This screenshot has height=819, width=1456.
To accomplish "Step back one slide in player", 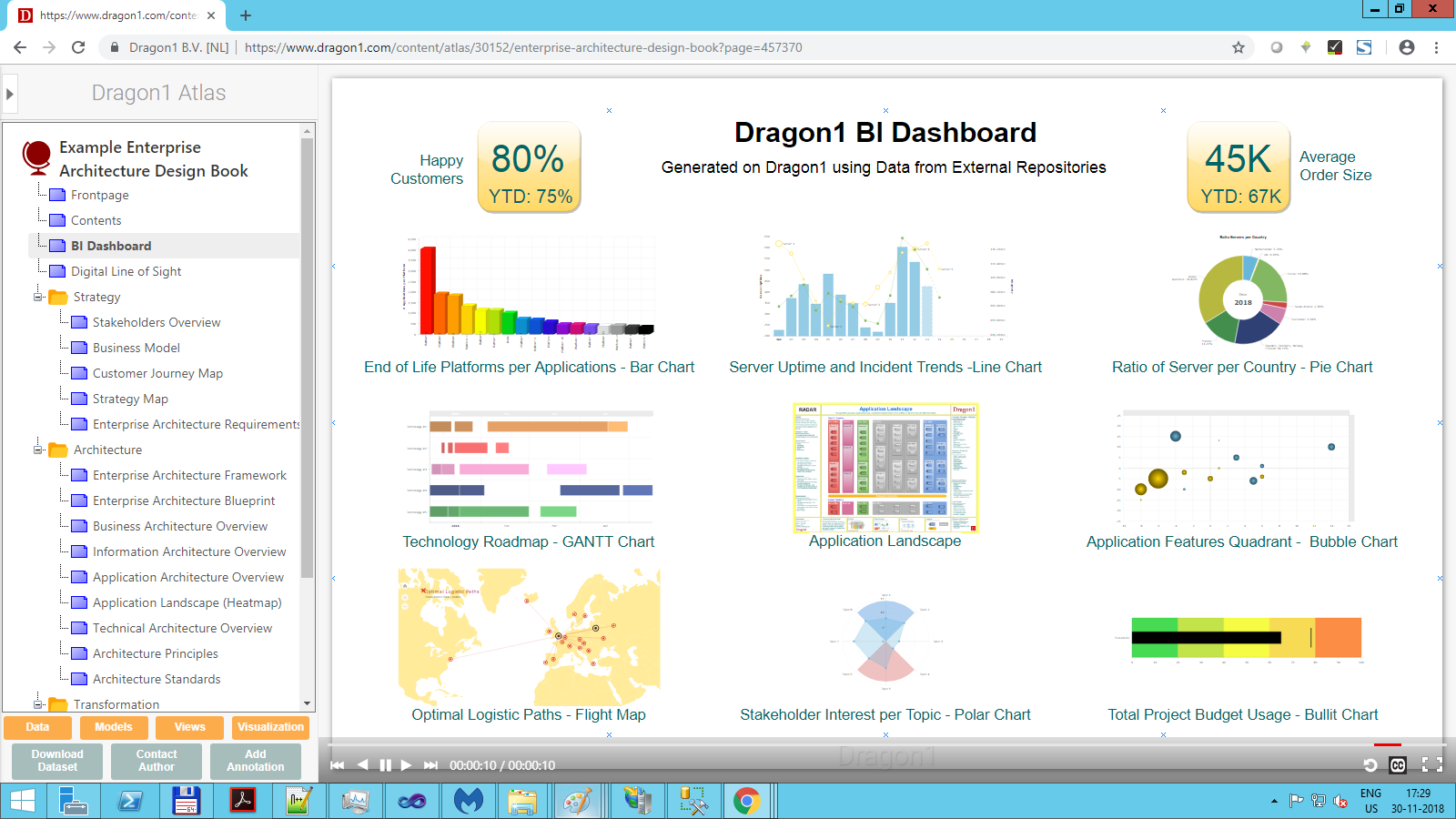I will [x=362, y=765].
